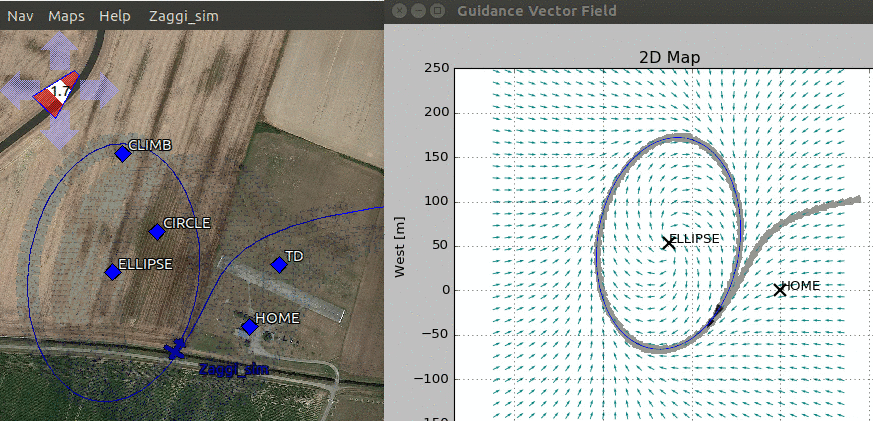Click the 50 tick label on the axis
The width and height of the screenshot is (873, 421).
pos(441,246)
